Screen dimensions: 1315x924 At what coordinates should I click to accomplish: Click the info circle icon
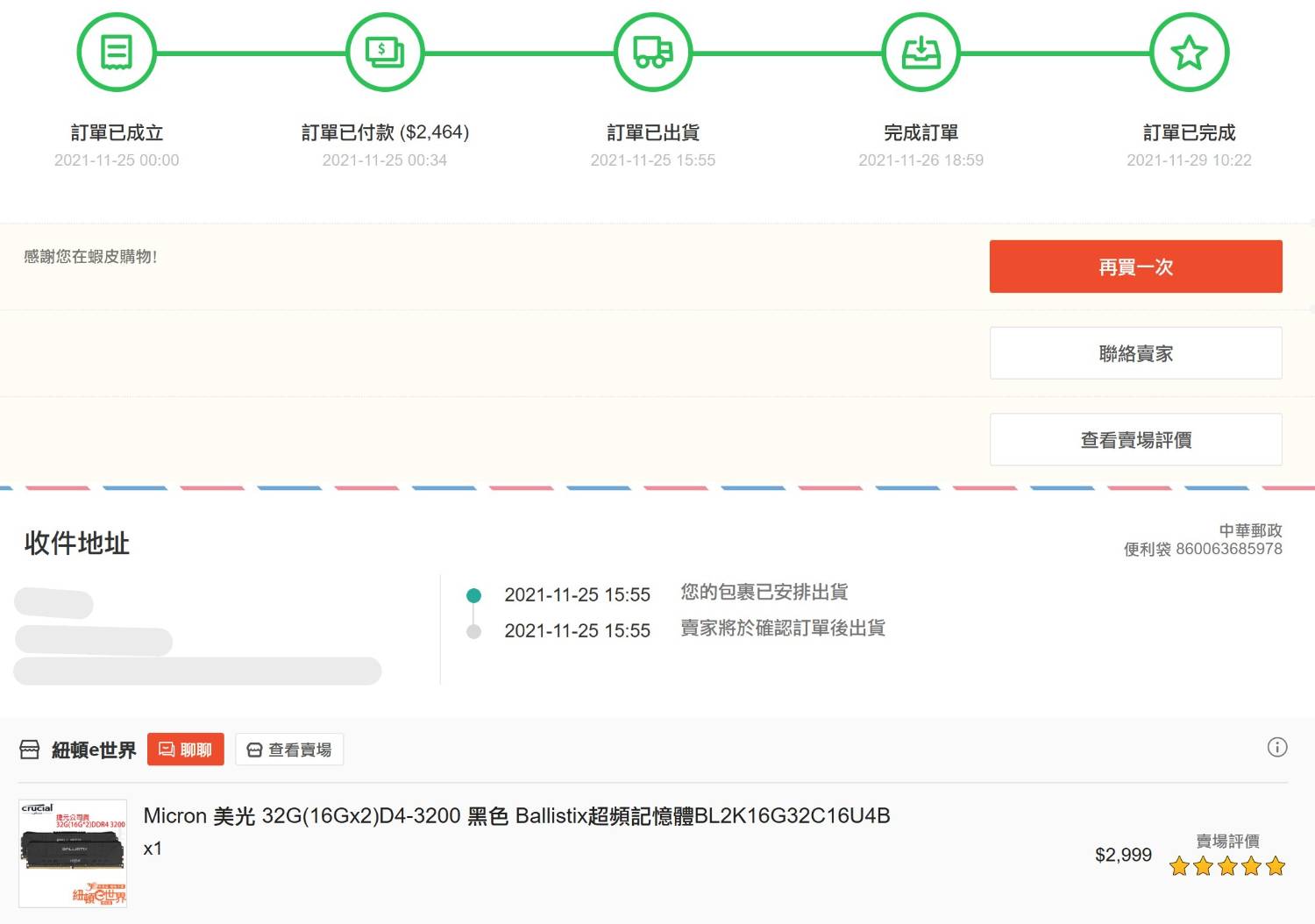click(1277, 747)
